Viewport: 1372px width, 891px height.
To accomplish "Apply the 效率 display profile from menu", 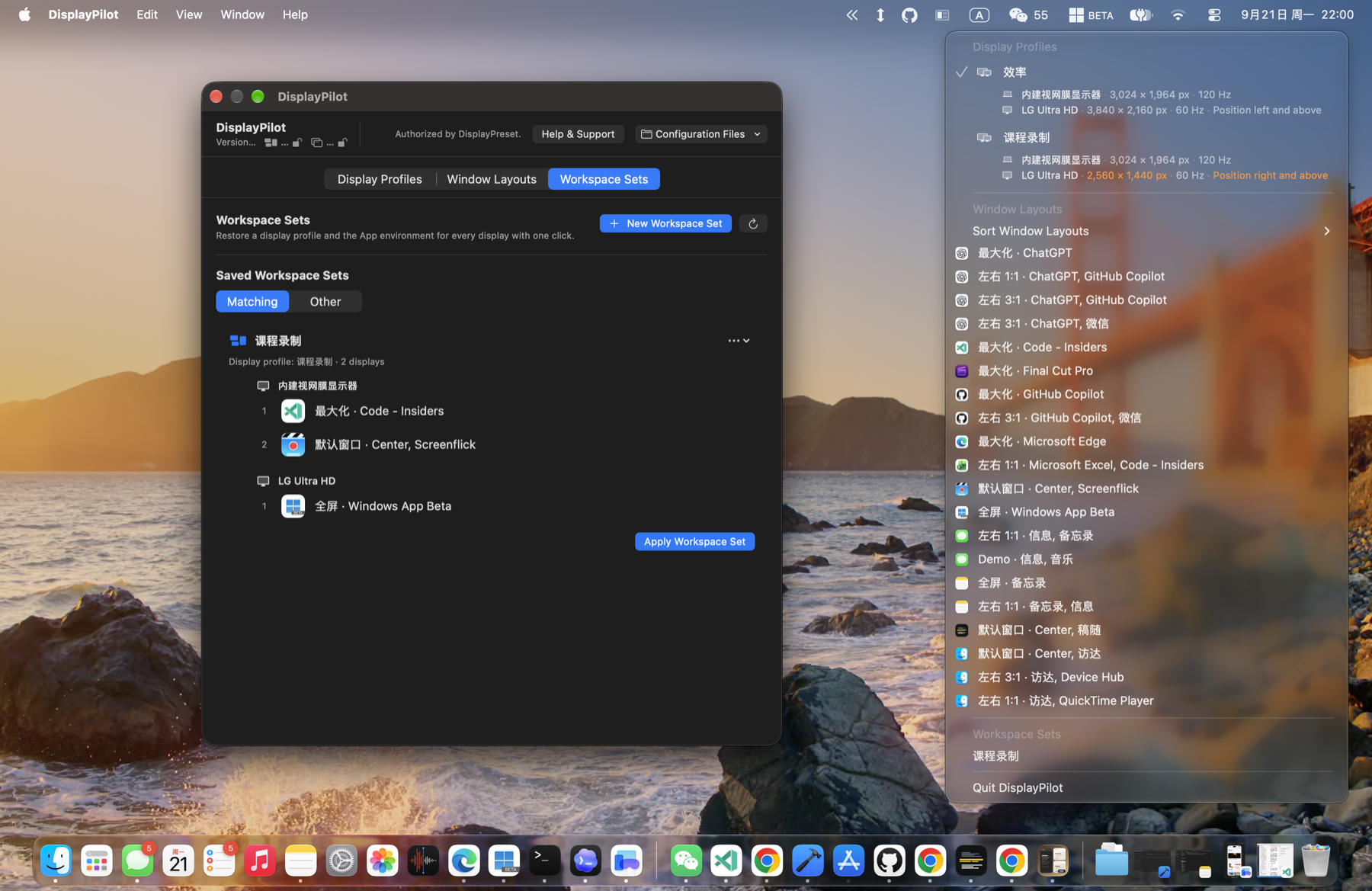I will (x=1146, y=72).
